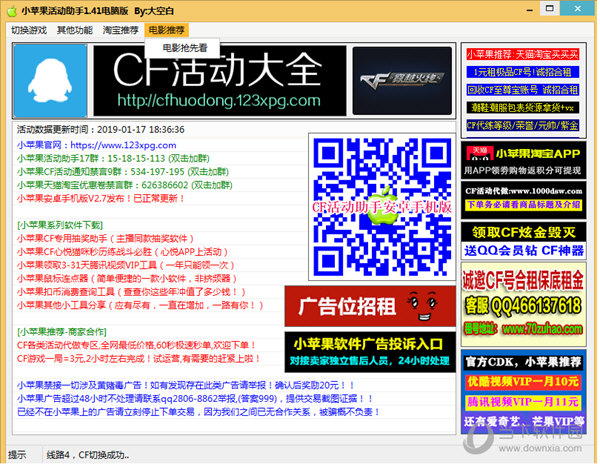Open 小苹果淘宝APP banner
Viewport: 600px width, 470px height.
[x=523, y=160]
